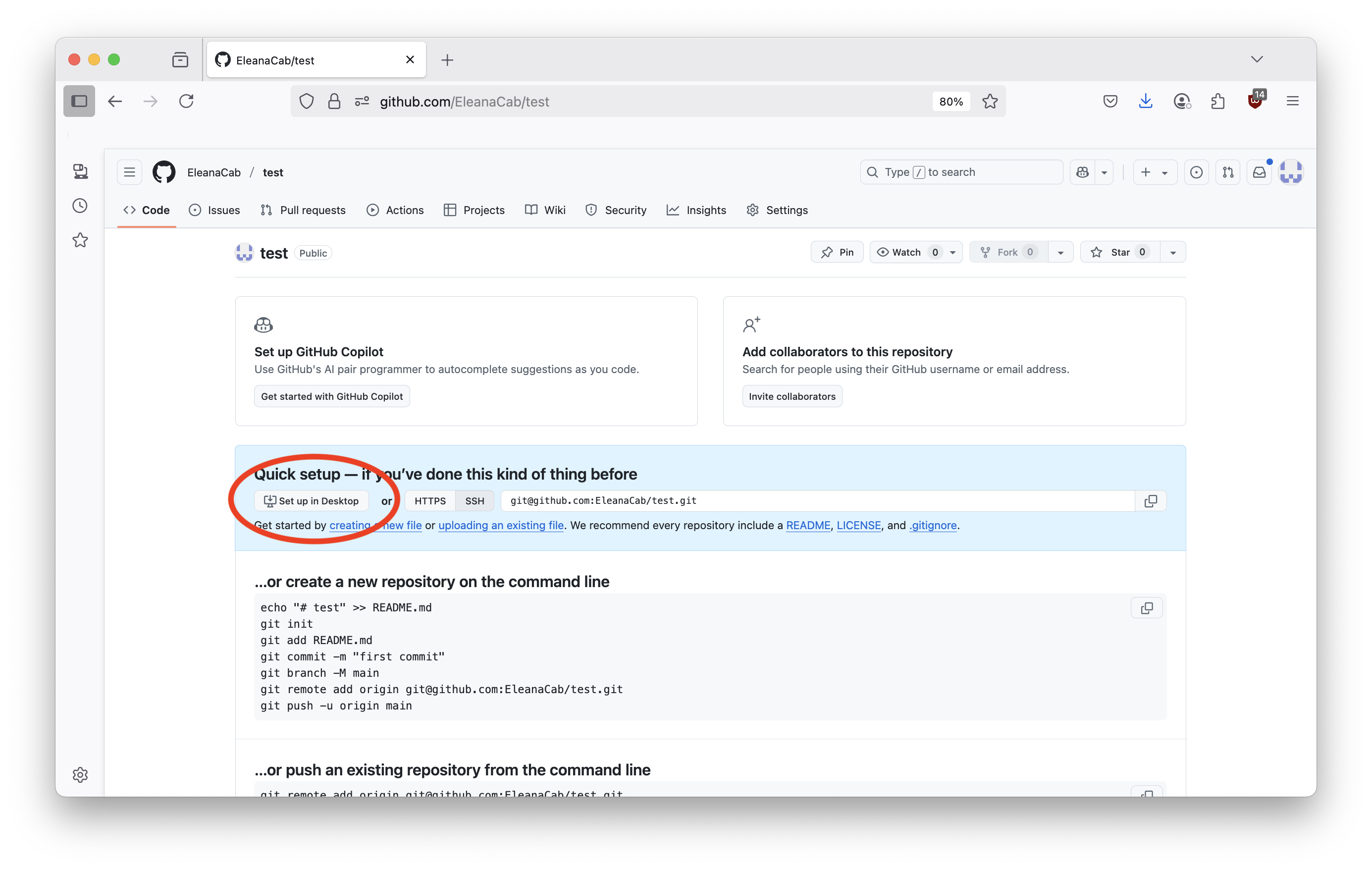Copy the new repository command block
The height and width of the screenshot is (870, 1372).
point(1146,608)
